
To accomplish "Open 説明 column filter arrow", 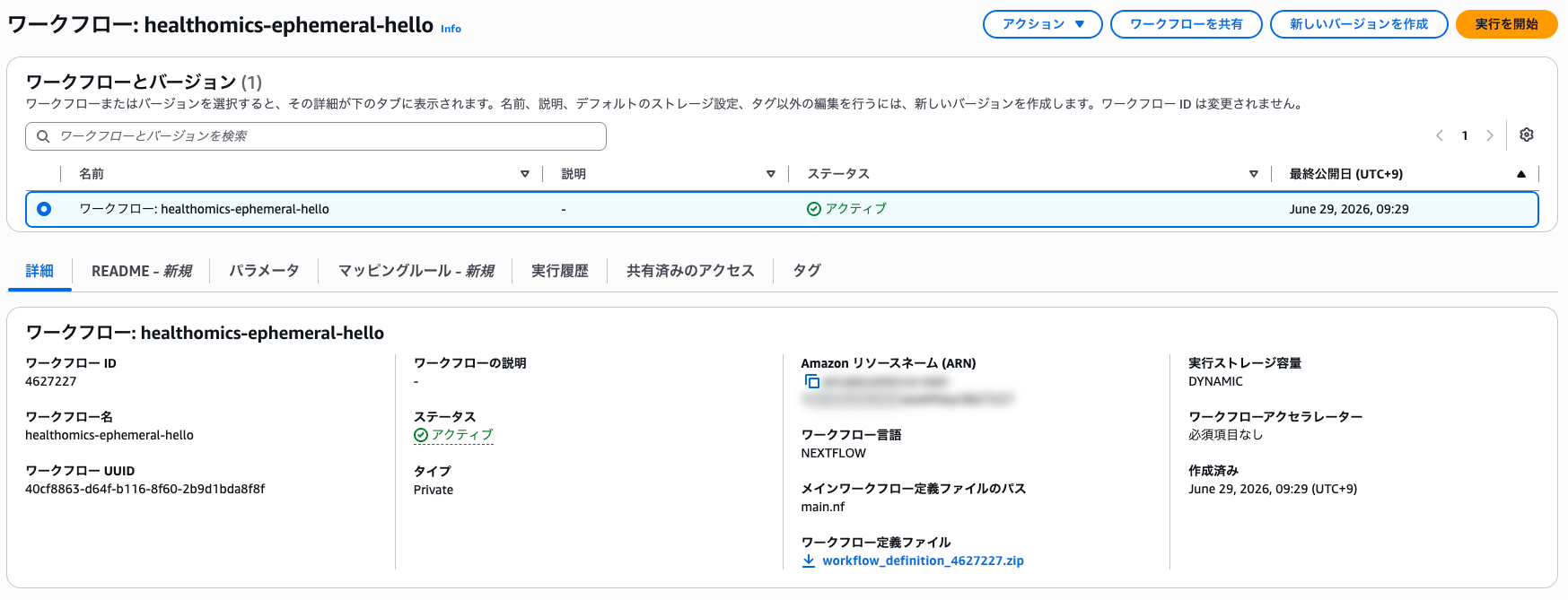I will [771, 174].
